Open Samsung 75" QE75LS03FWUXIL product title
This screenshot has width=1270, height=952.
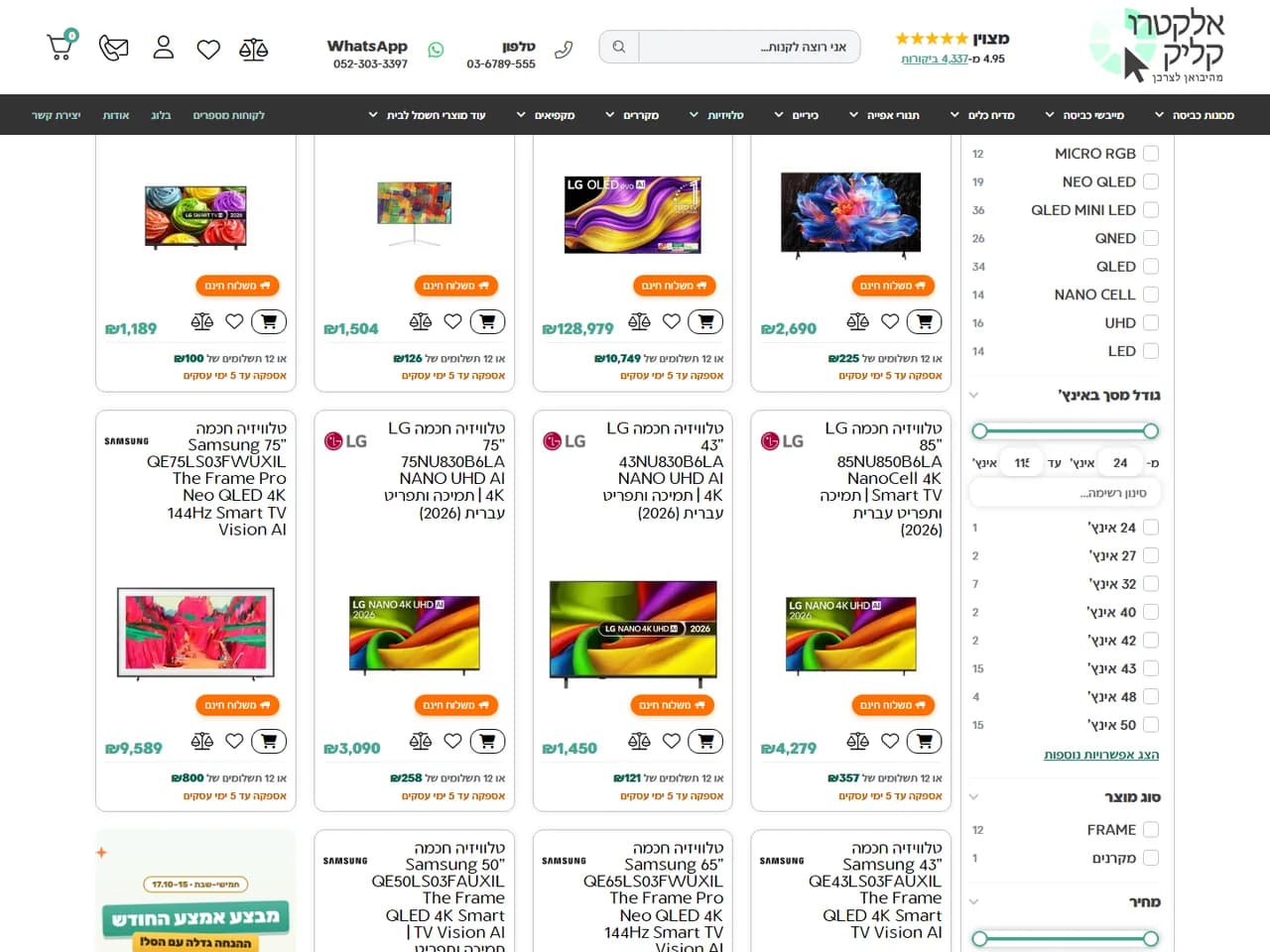coord(216,478)
